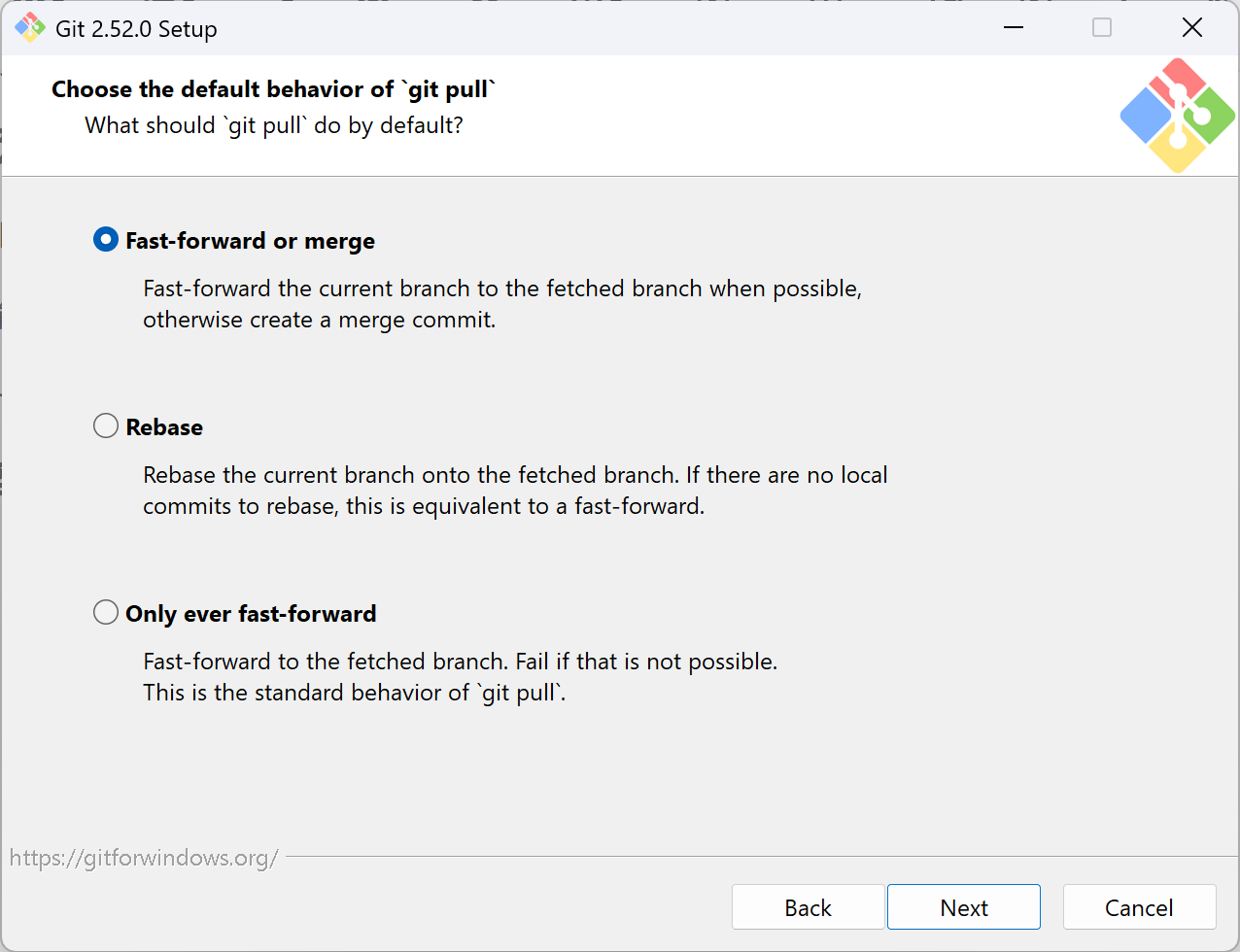Viewport: 1240px width, 952px height.
Task: Click the "otherwise create a merge commit." description
Action: pyautogui.click(x=320, y=320)
